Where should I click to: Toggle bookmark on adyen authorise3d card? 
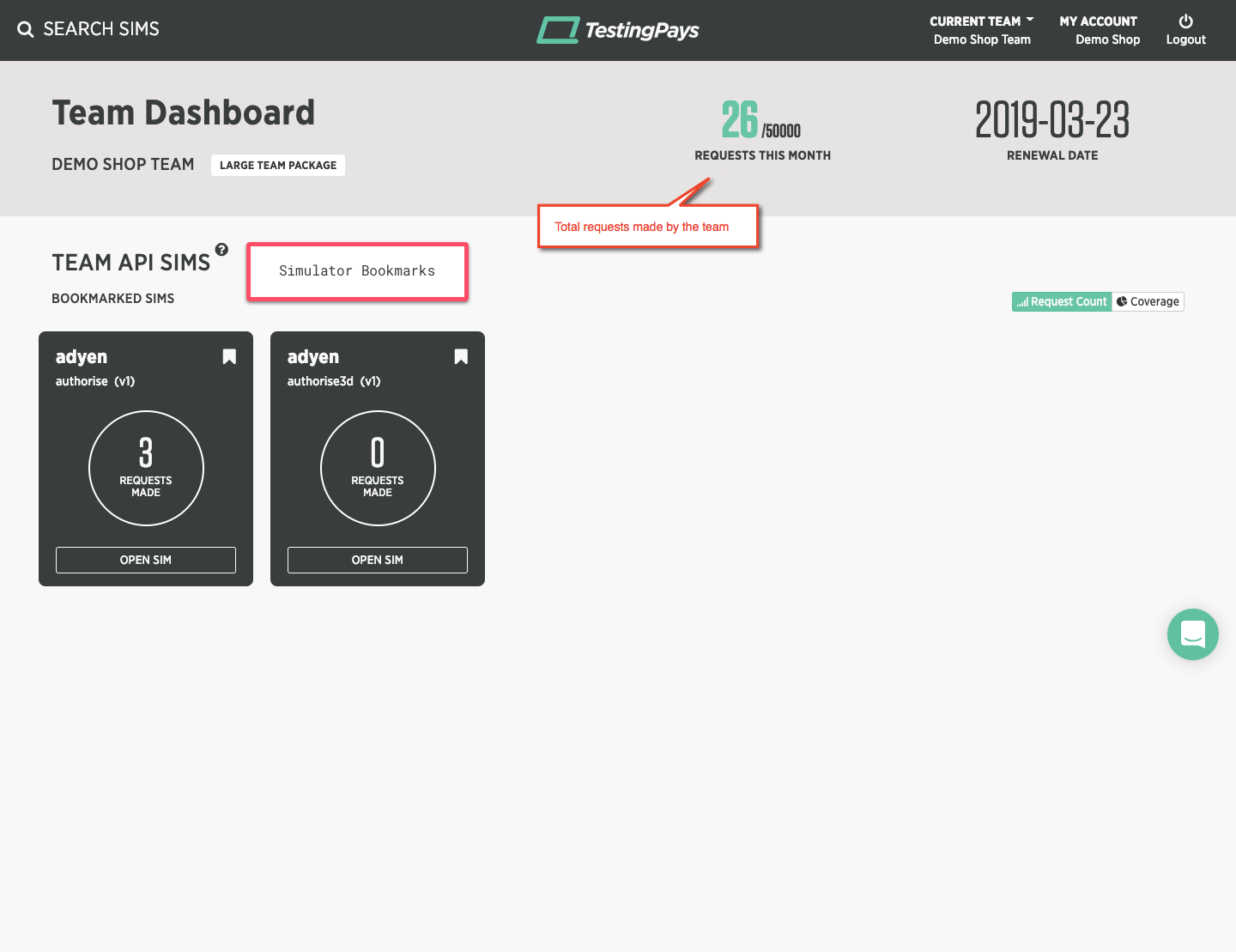coord(461,356)
